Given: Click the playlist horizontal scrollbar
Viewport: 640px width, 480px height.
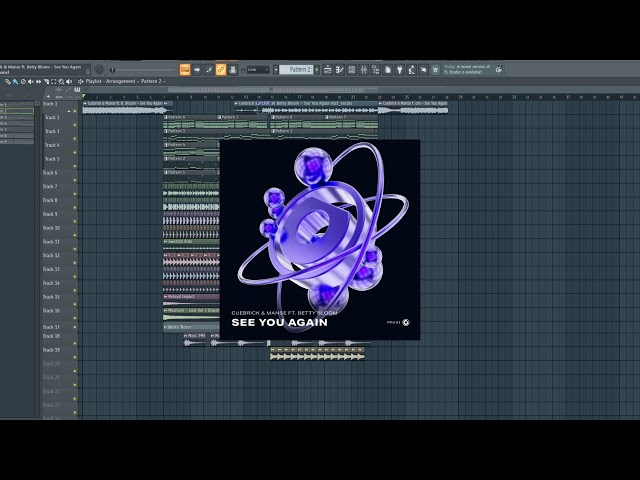Looking at the screenshot, I should tap(273, 89).
